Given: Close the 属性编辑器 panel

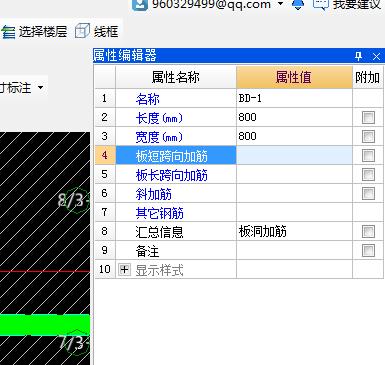Looking at the screenshot, I should pos(376,56).
